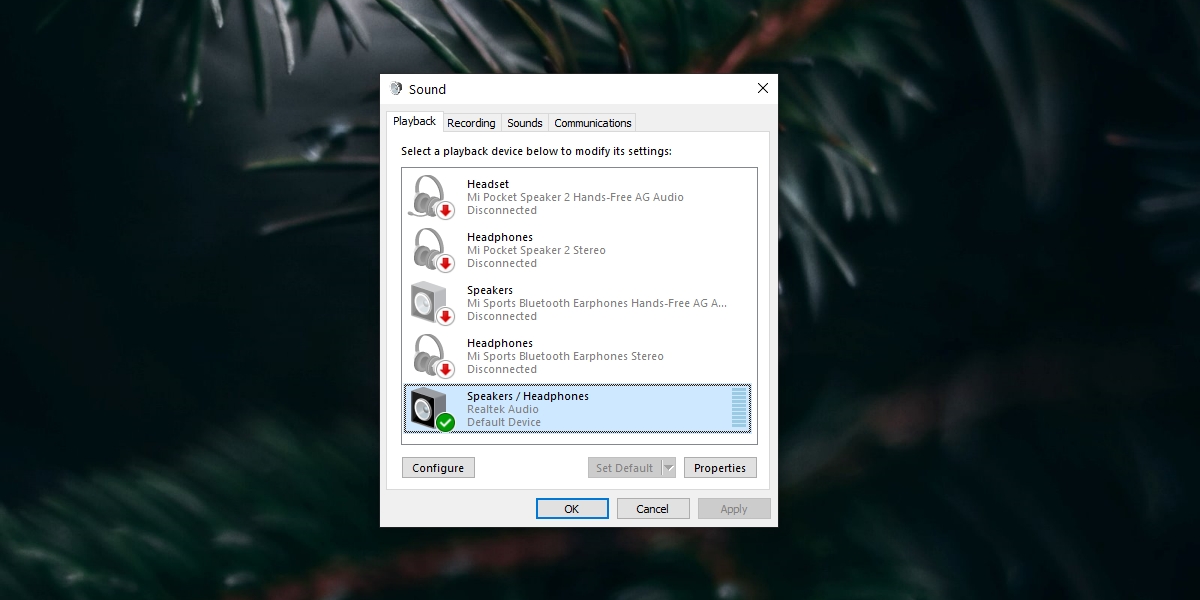
Task: Switch to the Sounds tab
Action: coord(524,122)
